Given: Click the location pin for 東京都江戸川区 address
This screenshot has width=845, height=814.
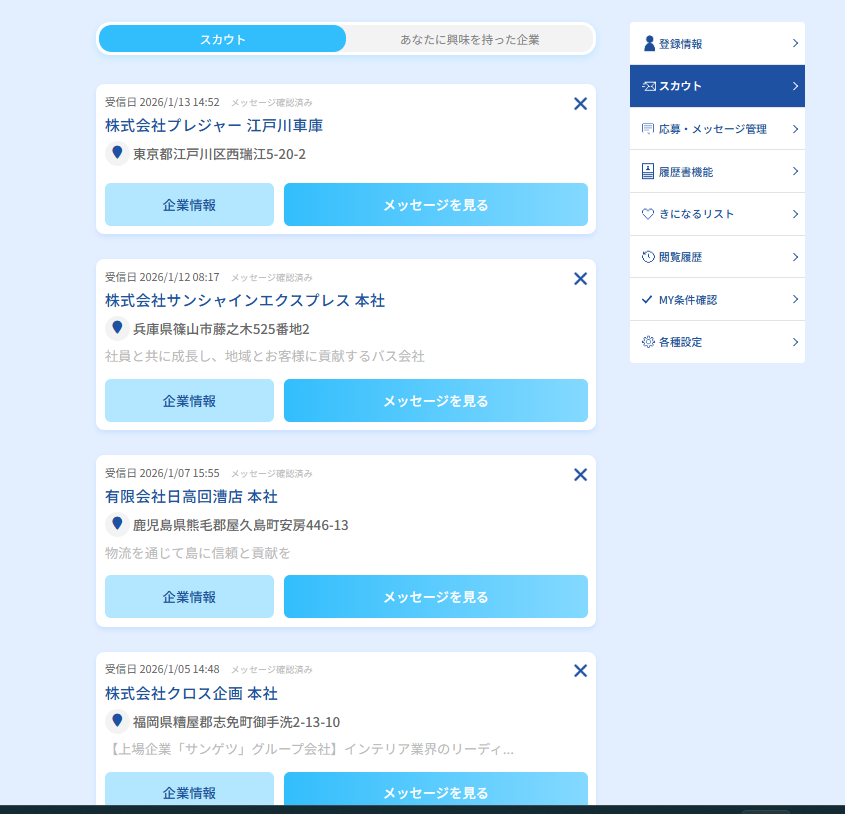Looking at the screenshot, I should pos(117,153).
